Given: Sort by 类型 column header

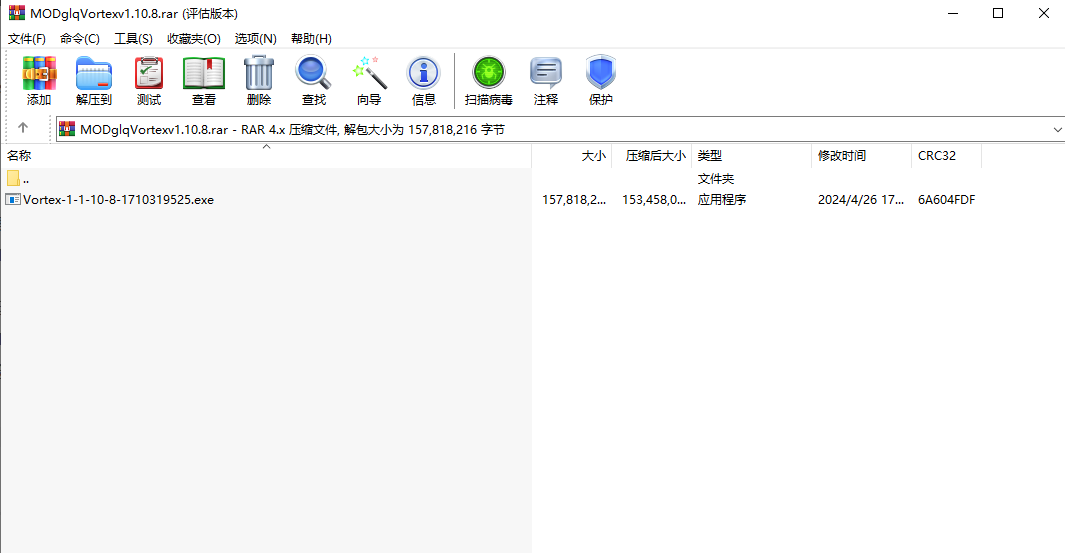Looking at the screenshot, I should (710, 156).
